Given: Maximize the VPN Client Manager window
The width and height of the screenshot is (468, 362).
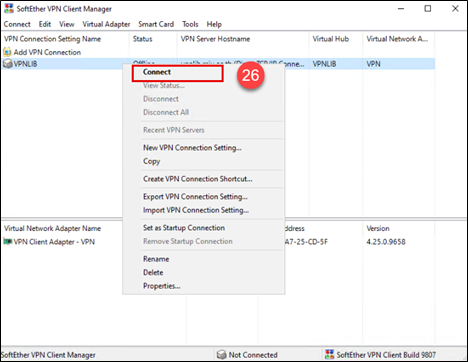Looking at the screenshot, I should 428,9.
